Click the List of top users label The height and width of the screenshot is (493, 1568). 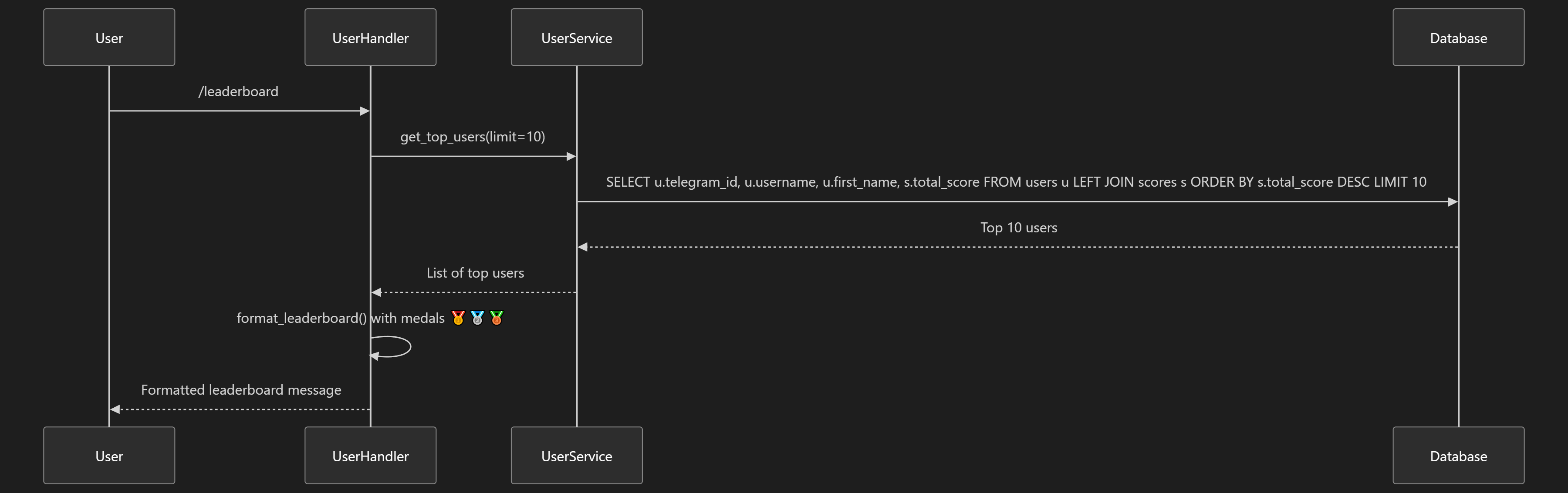point(475,273)
